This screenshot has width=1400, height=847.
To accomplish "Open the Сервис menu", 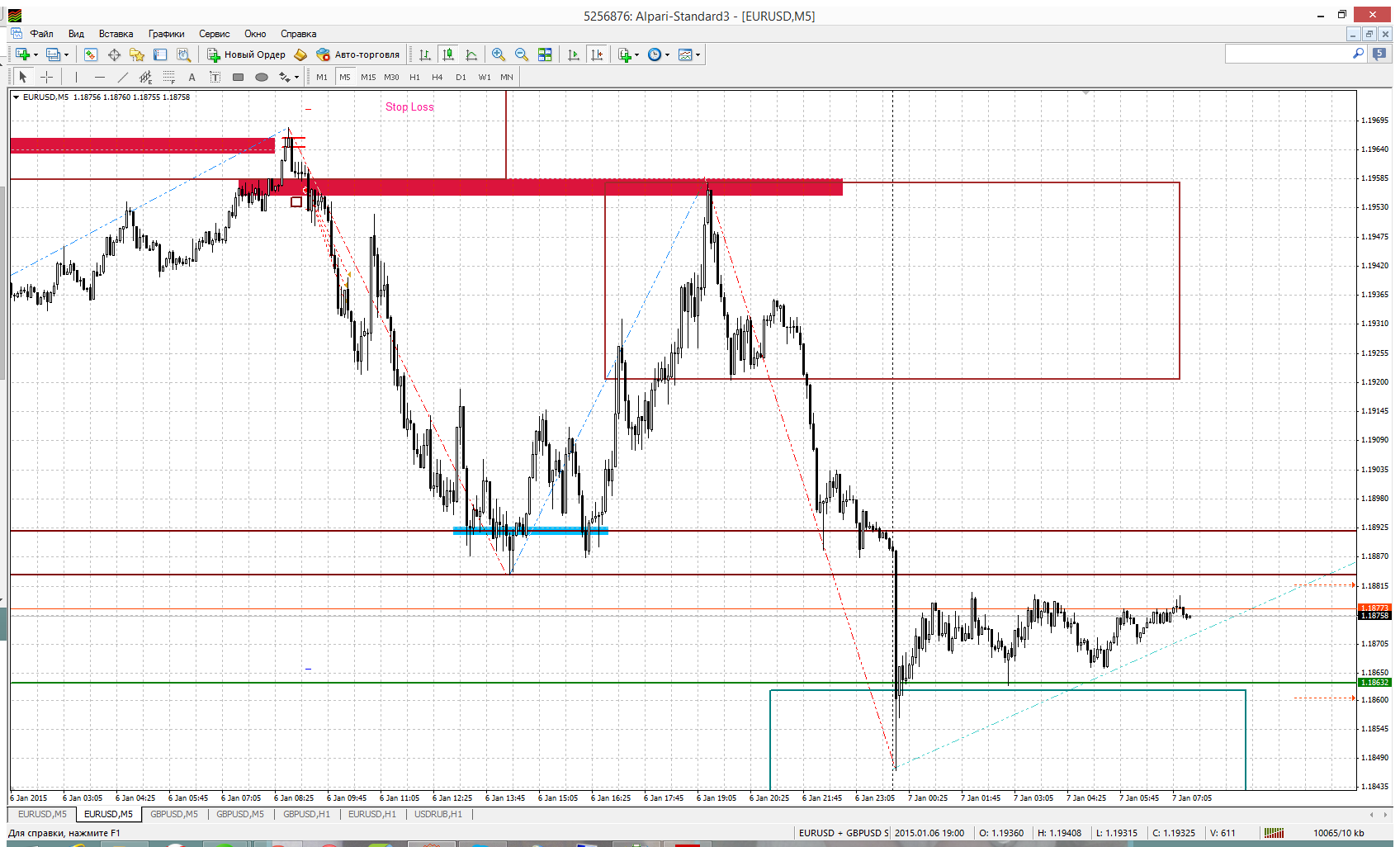I will (x=214, y=34).
